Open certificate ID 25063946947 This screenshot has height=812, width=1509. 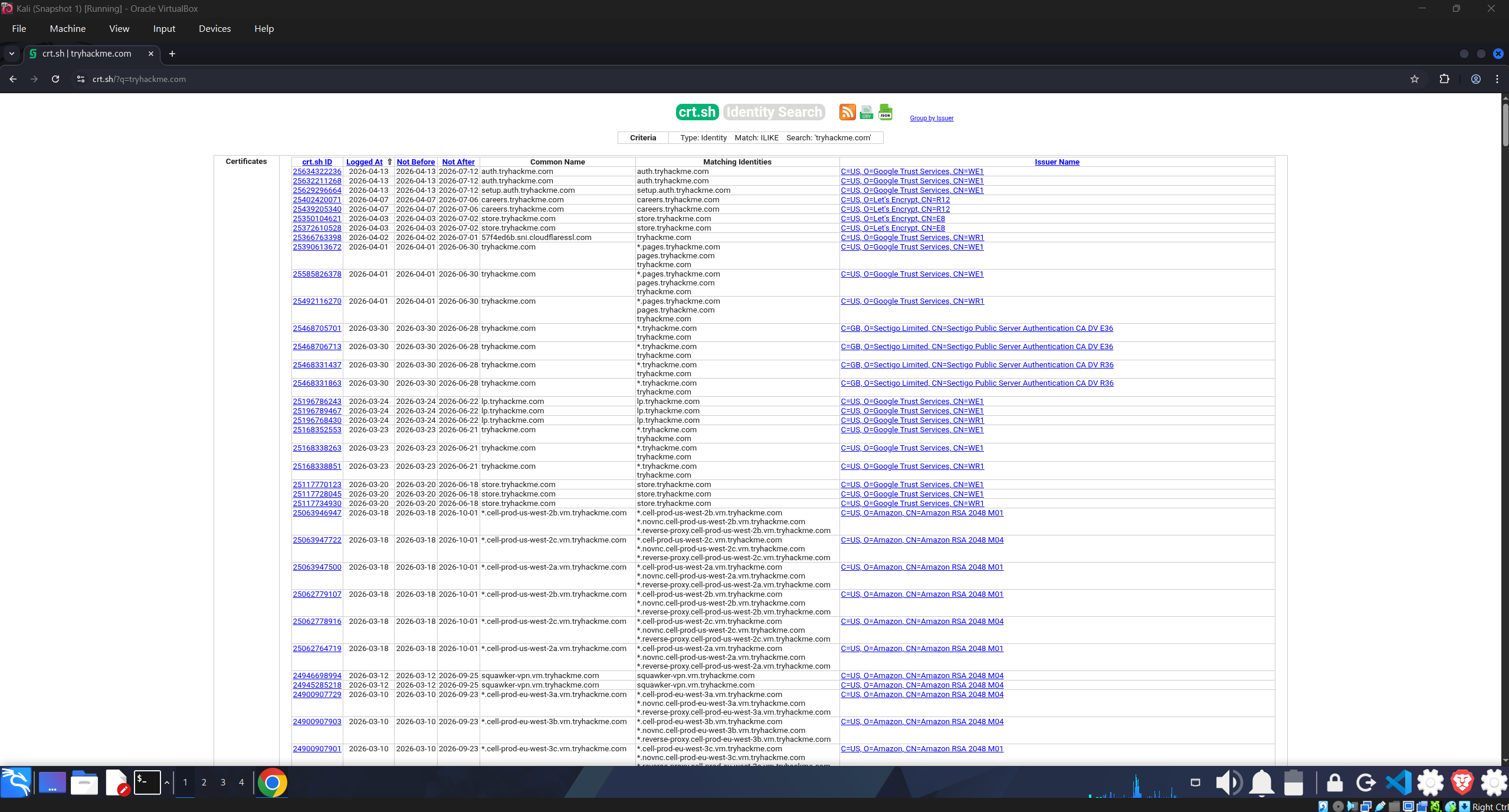(317, 513)
